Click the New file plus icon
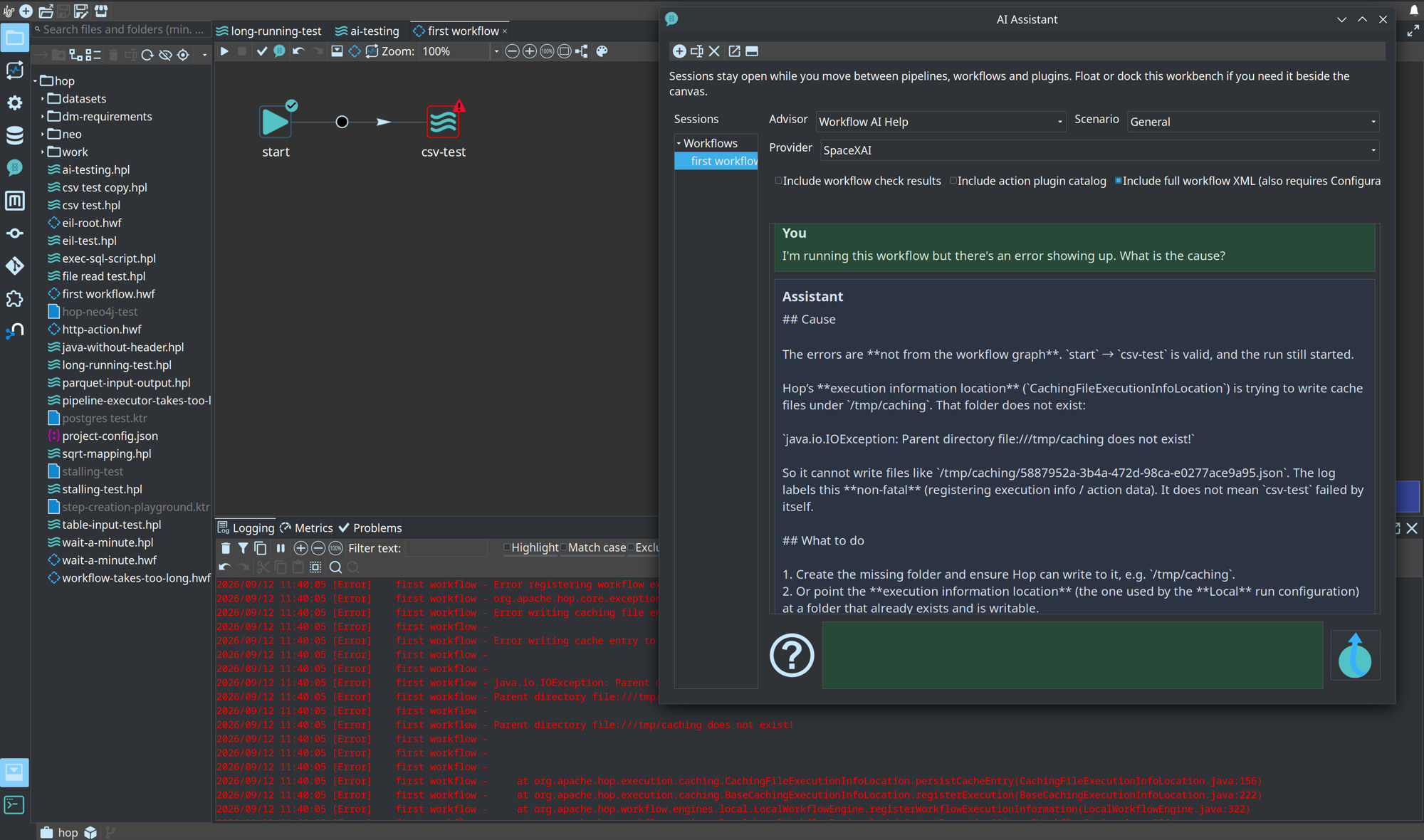 (x=26, y=11)
